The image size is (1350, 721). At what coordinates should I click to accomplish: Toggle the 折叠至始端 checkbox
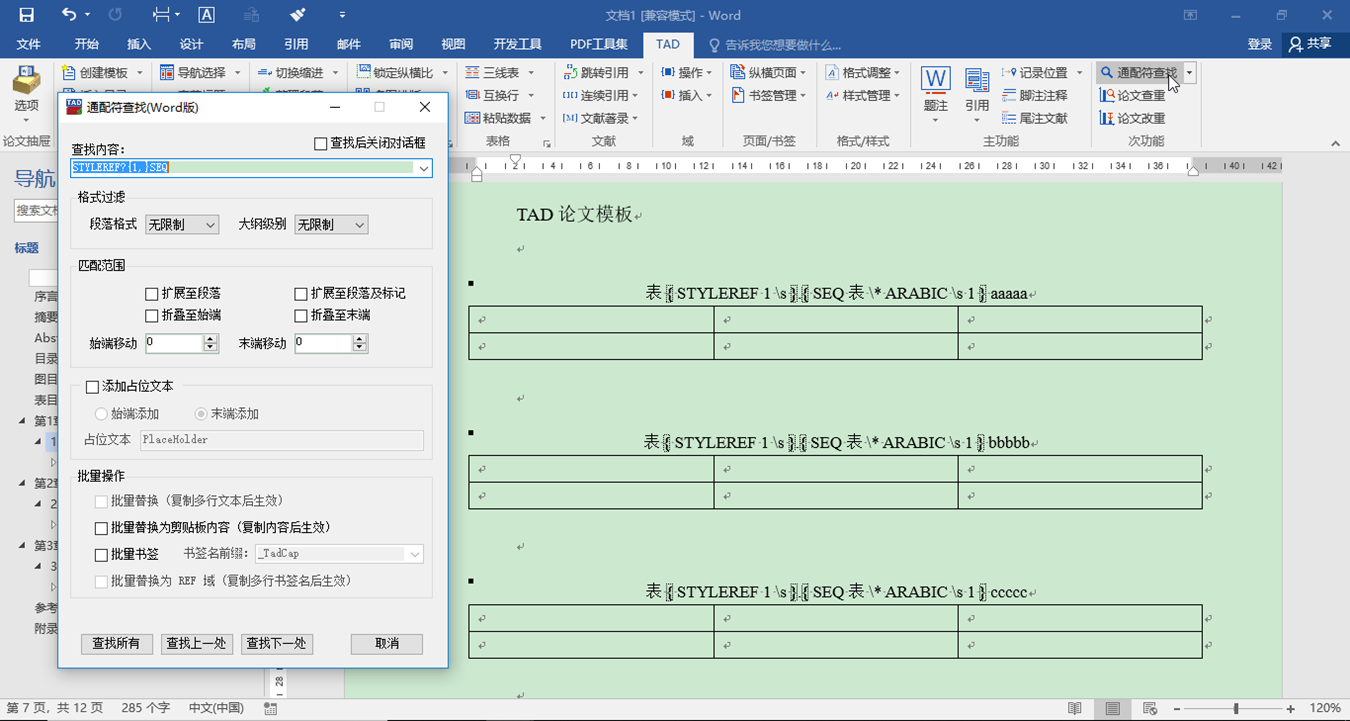[151, 316]
